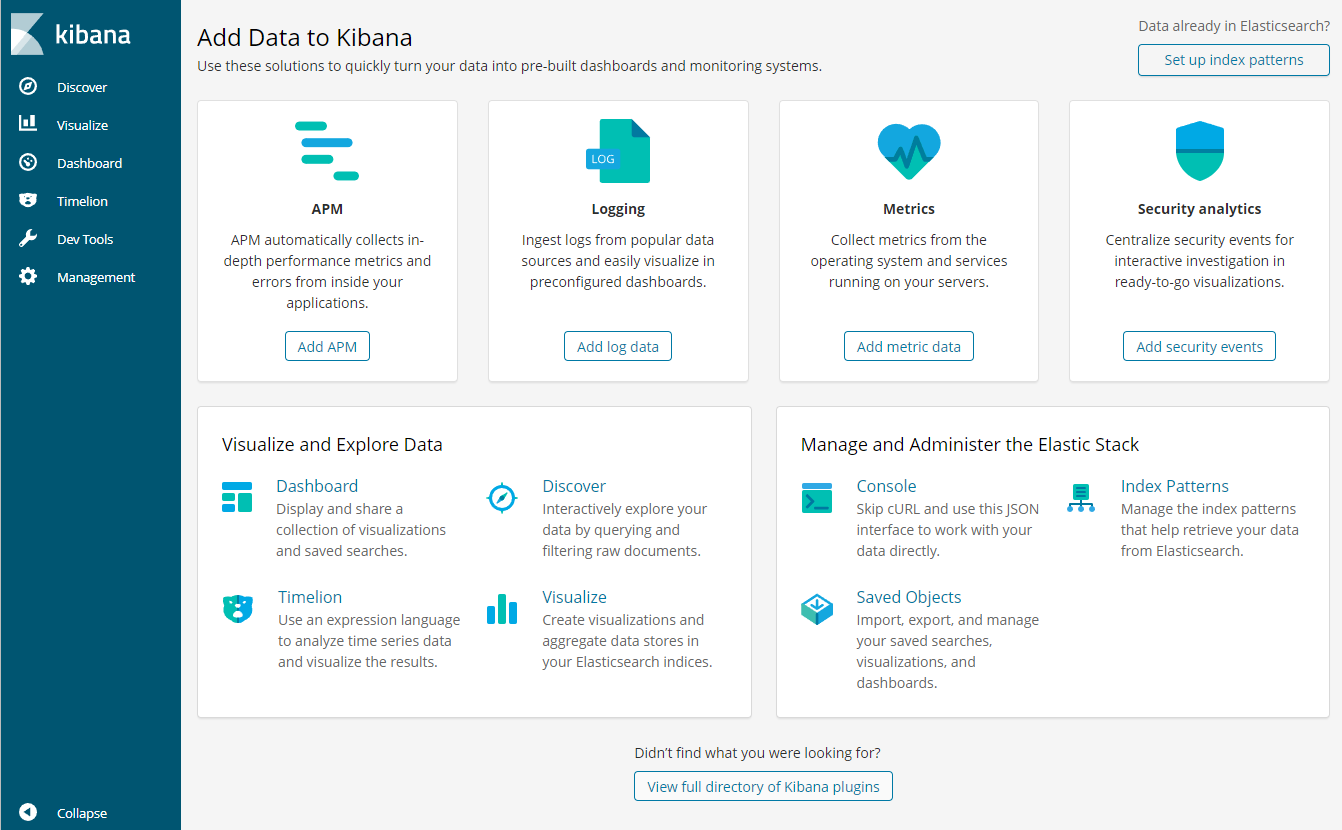The height and width of the screenshot is (830, 1342).
Task: Click the Add security events button
Action: (1199, 346)
